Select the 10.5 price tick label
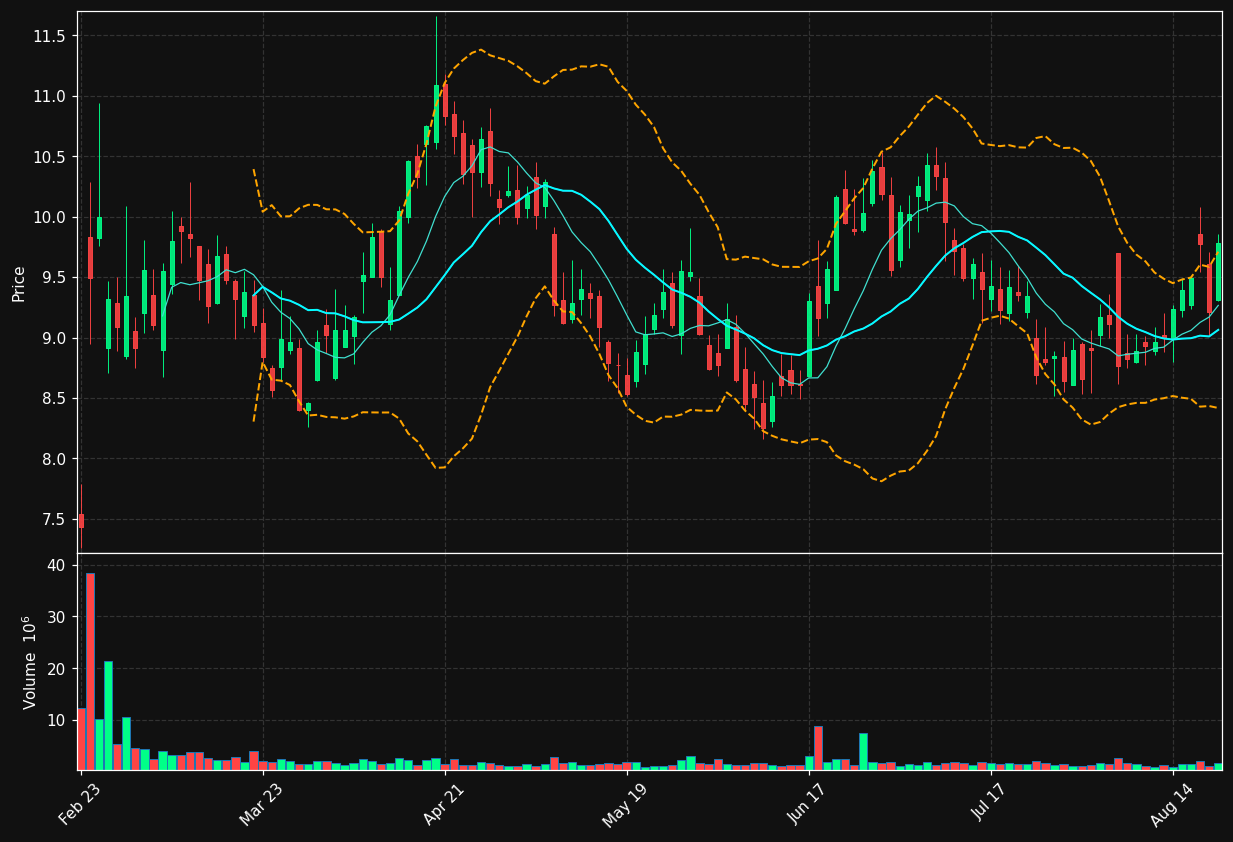This screenshot has height=842, width=1233. (49, 157)
